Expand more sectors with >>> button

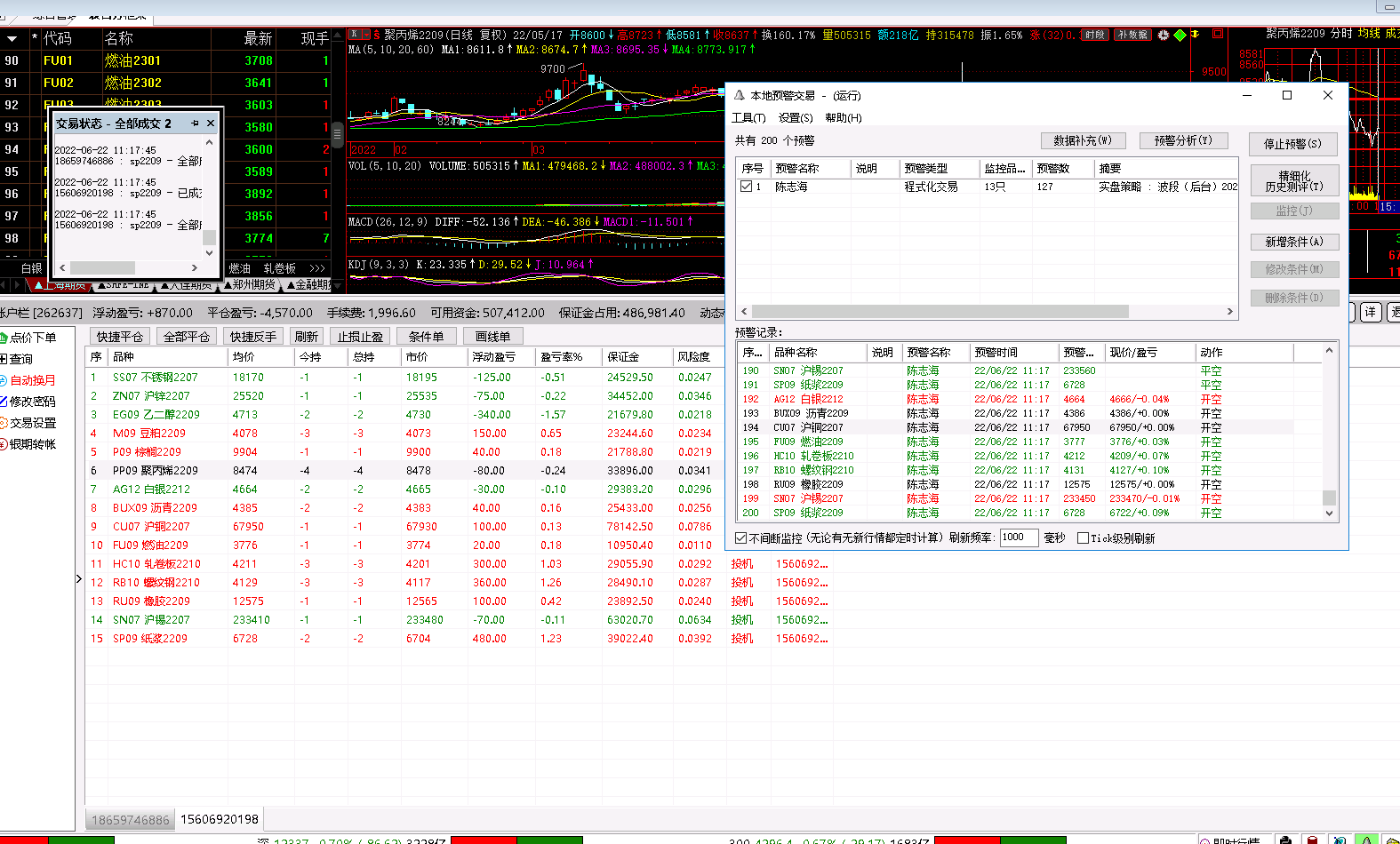(x=317, y=268)
